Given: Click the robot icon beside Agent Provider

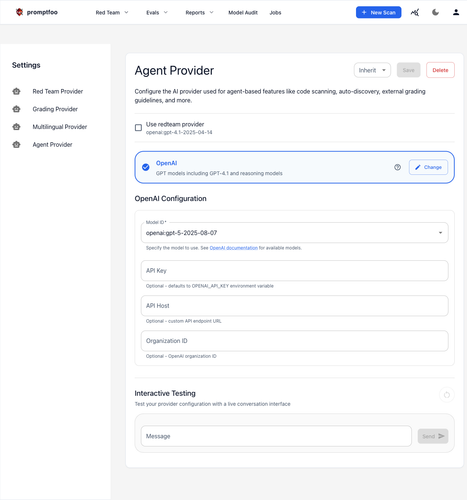Looking at the screenshot, I should tap(16, 144).
